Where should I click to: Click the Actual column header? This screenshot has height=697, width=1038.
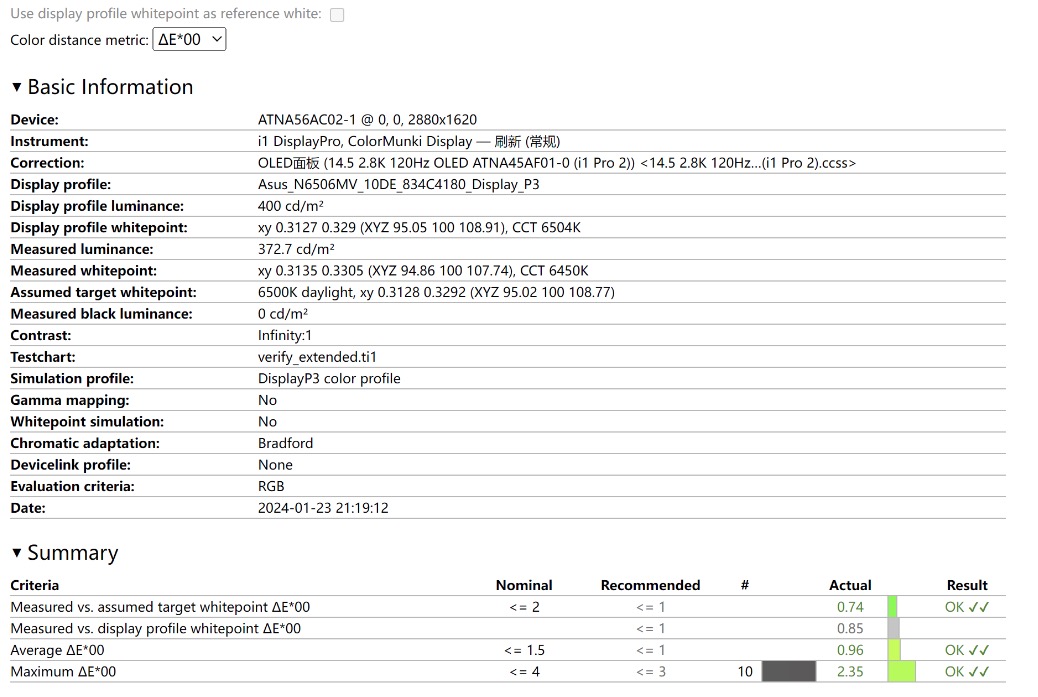click(x=850, y=585)
